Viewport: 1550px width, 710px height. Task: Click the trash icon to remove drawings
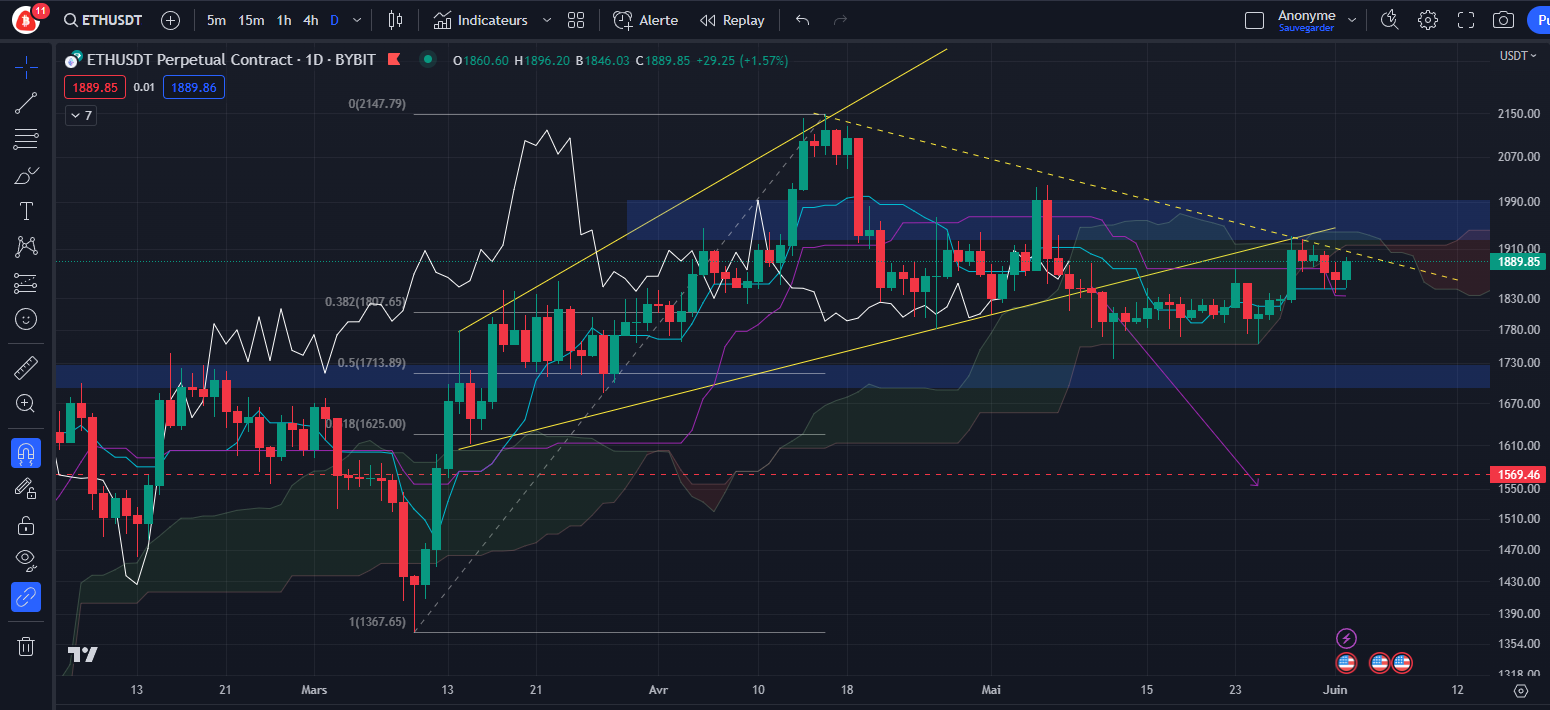click(26, 646)
